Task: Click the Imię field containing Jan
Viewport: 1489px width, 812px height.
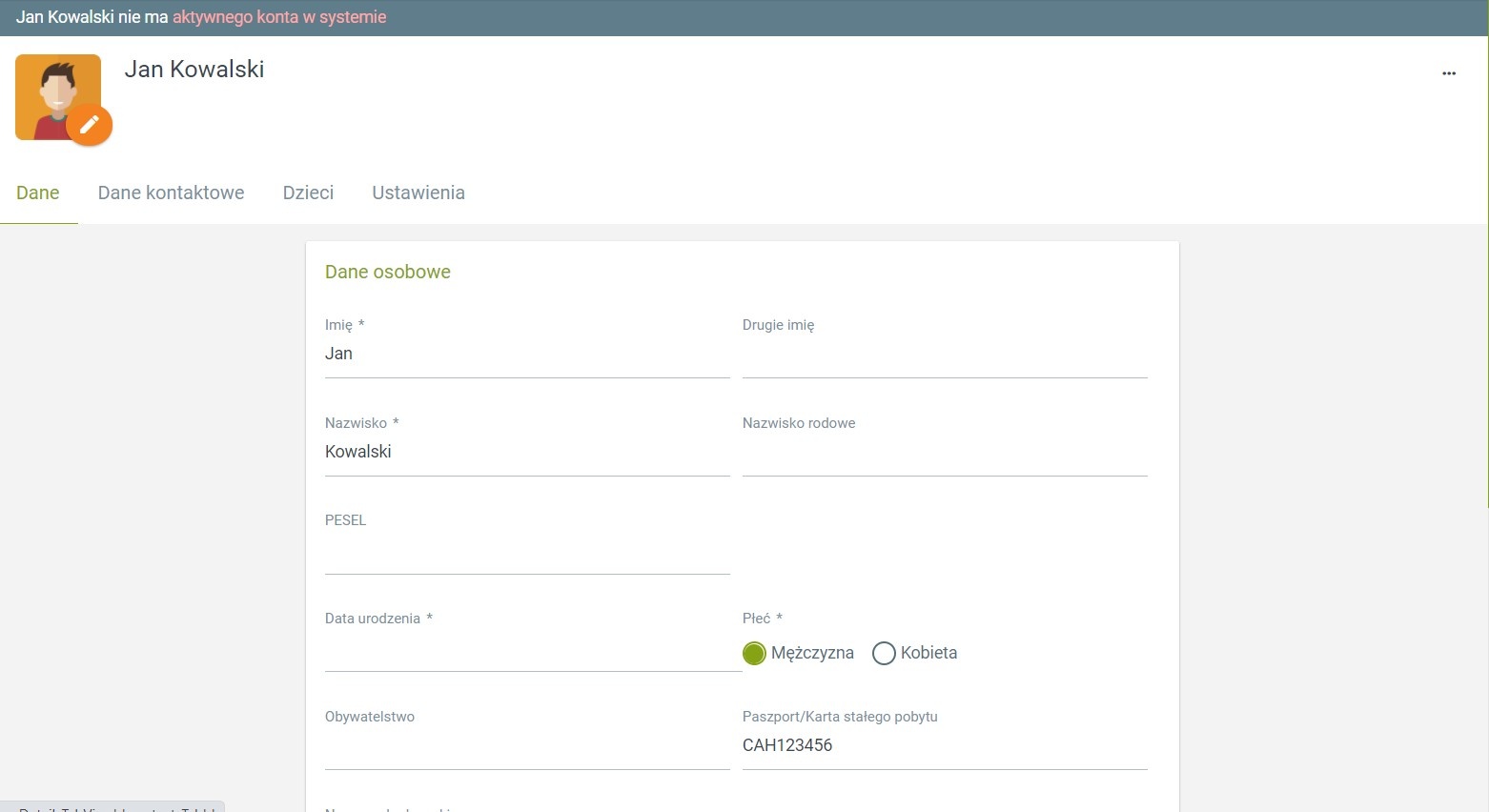Action: pos(526,355)
